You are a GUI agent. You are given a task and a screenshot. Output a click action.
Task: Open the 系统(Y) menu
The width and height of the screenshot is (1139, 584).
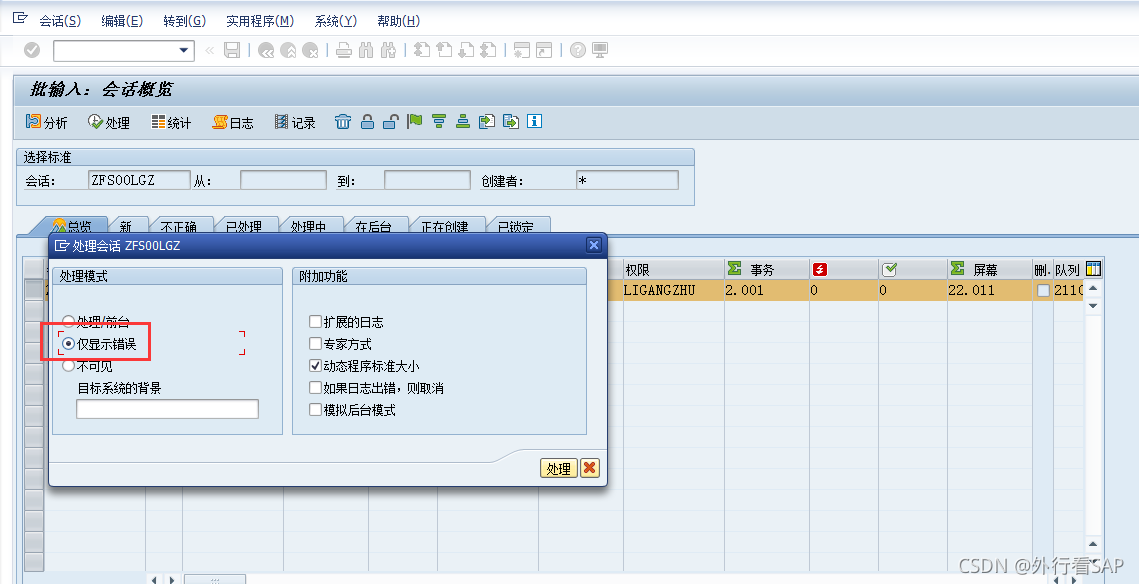point(335,20)
